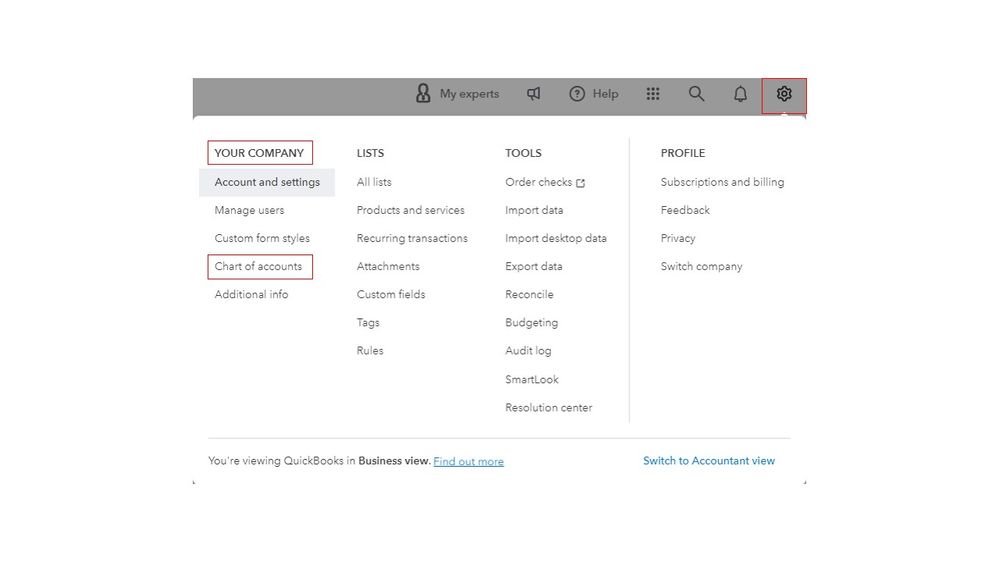The image size is (999, 562).
Task: Open the Reconcile tool
Action: pos(529,294)
